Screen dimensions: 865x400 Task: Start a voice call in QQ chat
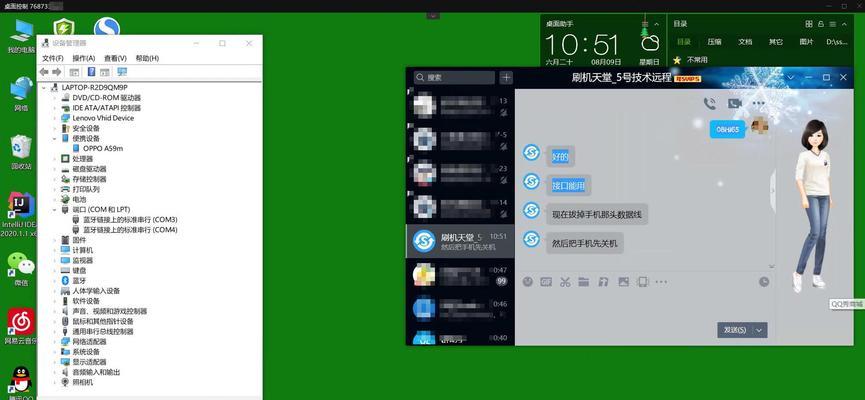click(709, 103)
